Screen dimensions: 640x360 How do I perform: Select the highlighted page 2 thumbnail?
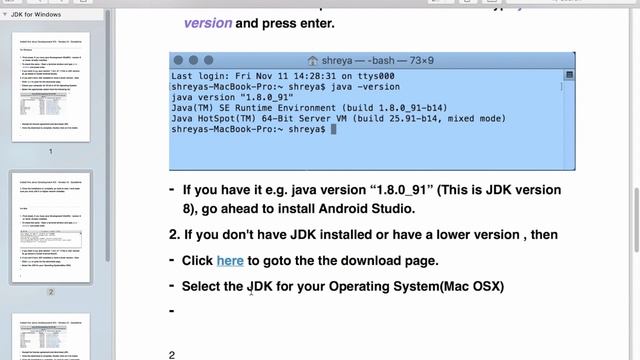point(51,227)
